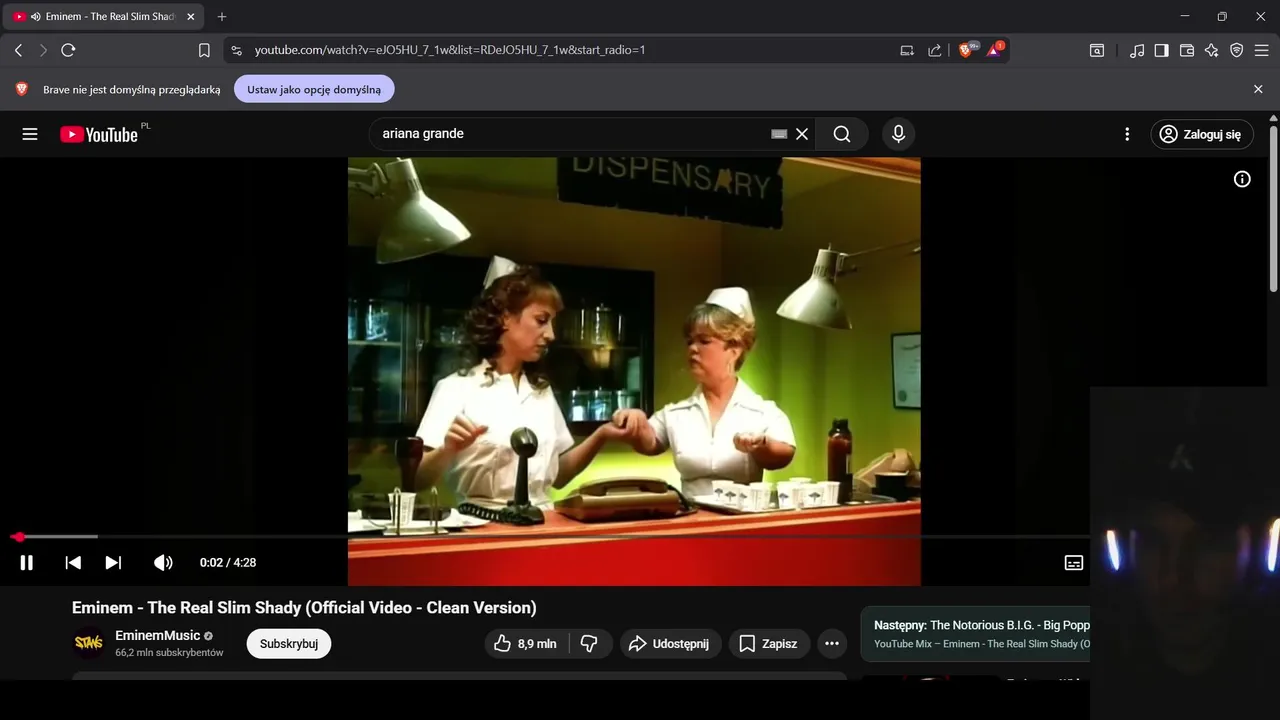Image resolution: width=1280 pixels, height=720 pixels.
Task: Install the site as an app
Action: tap(907, 50)
